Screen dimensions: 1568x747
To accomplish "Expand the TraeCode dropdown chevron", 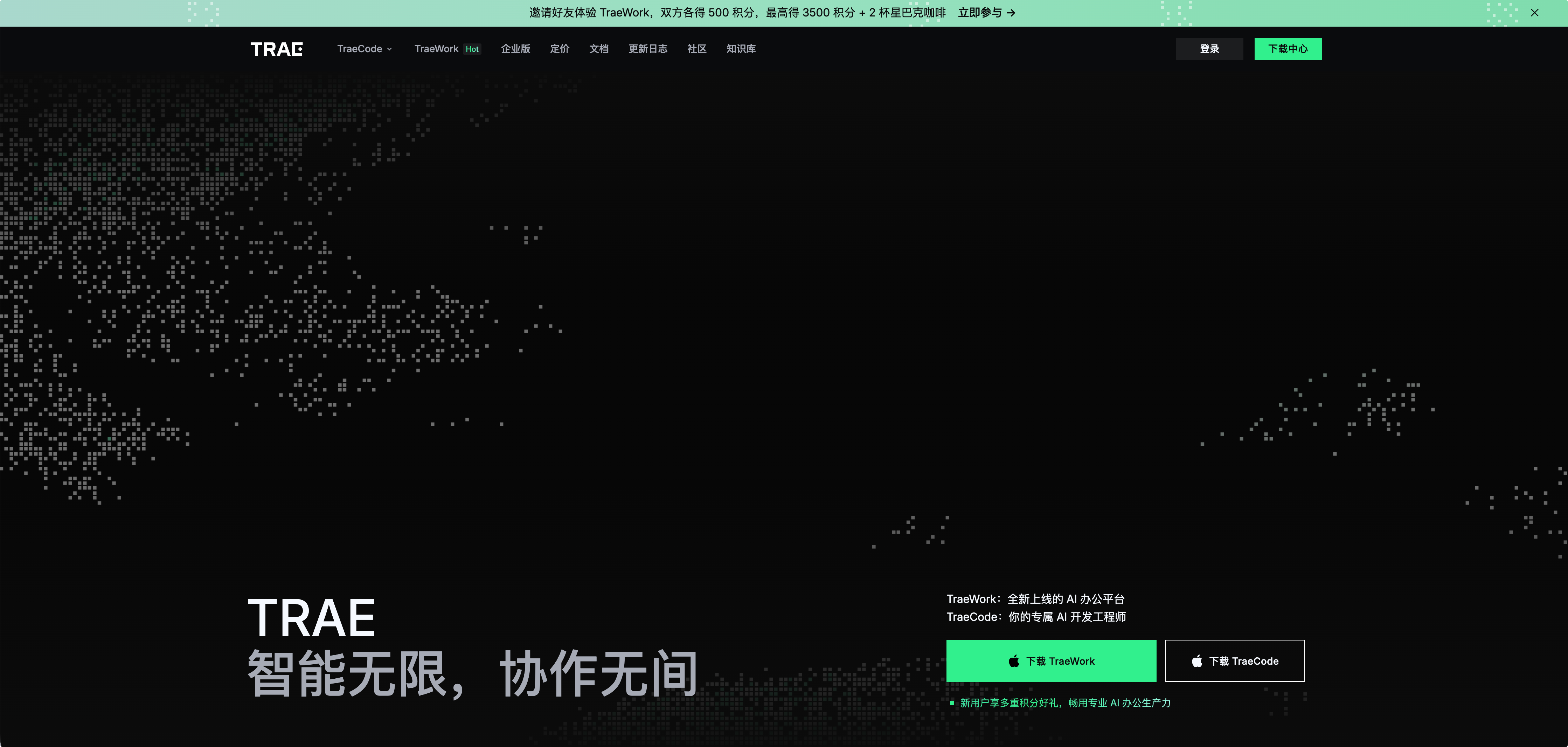I will [x=390, y=49].
